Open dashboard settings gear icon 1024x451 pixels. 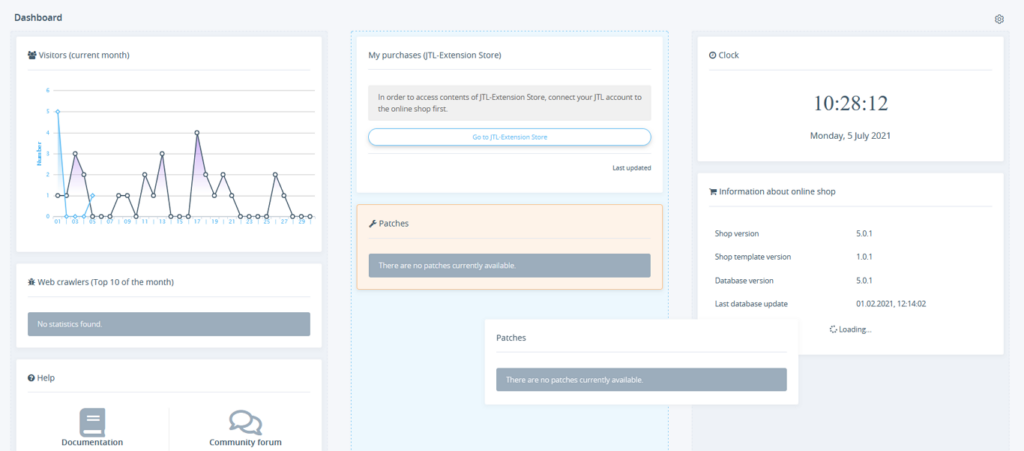[999, 19]
